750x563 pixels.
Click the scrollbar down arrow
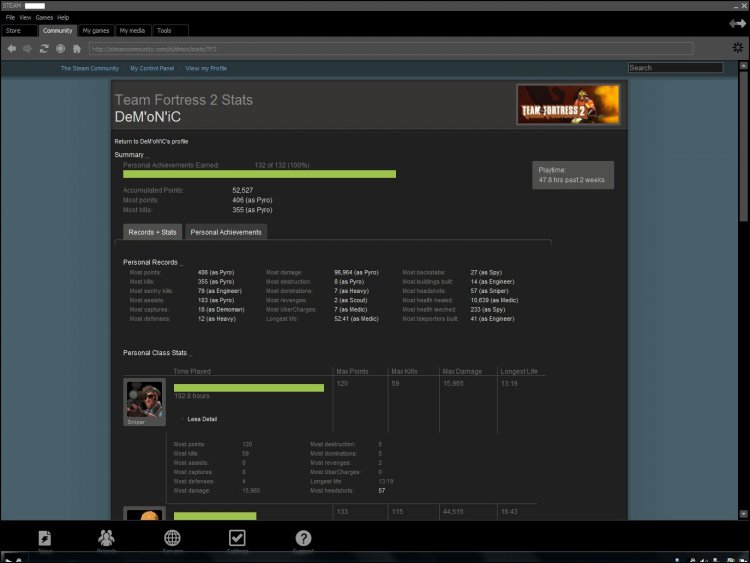743,514
